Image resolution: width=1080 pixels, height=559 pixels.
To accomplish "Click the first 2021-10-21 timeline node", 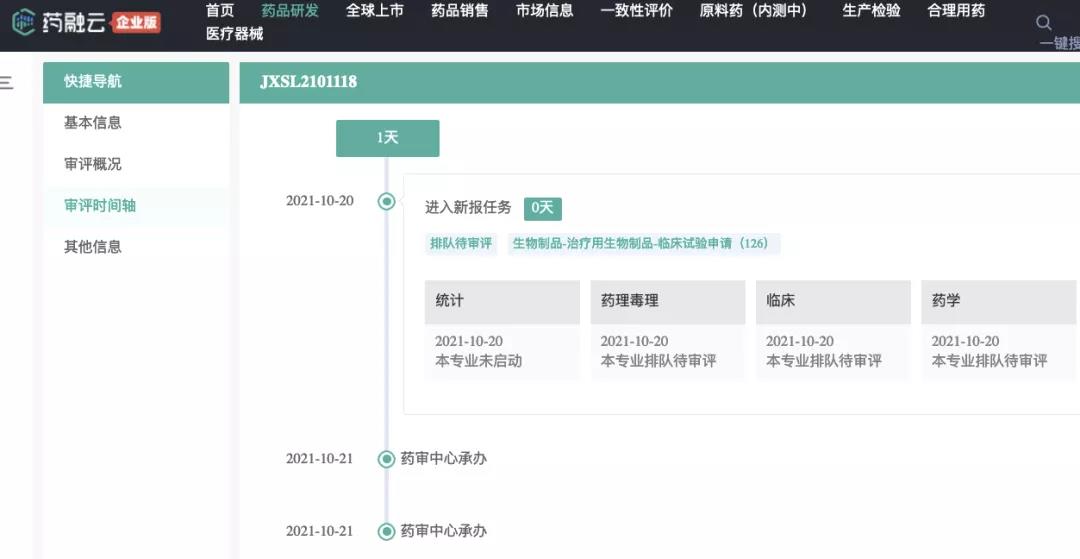I will coord(386,459).
